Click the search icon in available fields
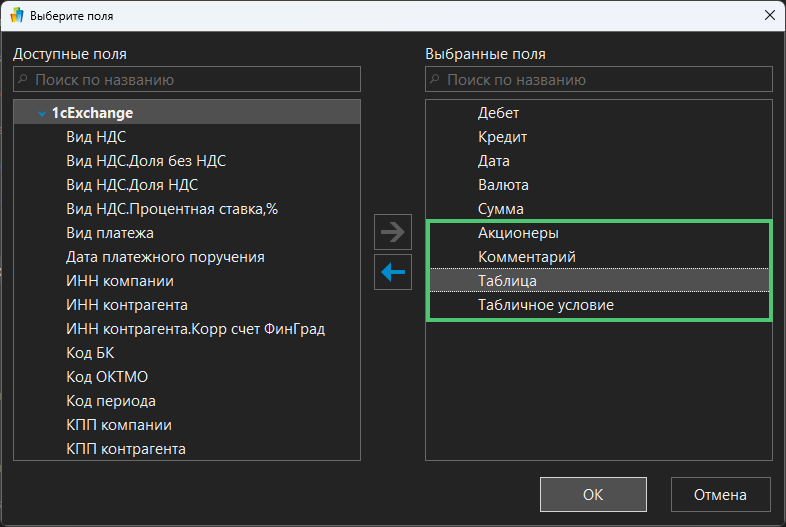The height and width of the screenshot is (527, 786). pos(24,79)
